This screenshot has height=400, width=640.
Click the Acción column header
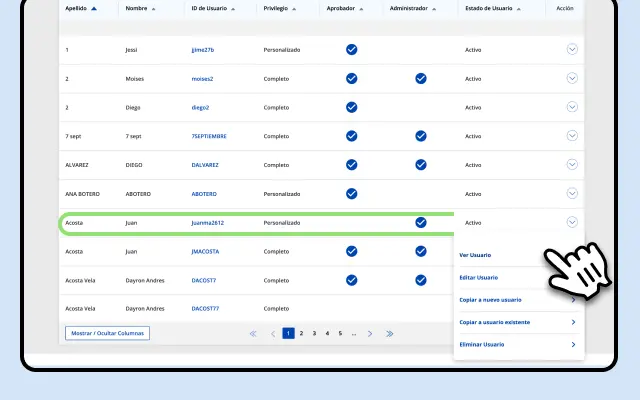565,8
